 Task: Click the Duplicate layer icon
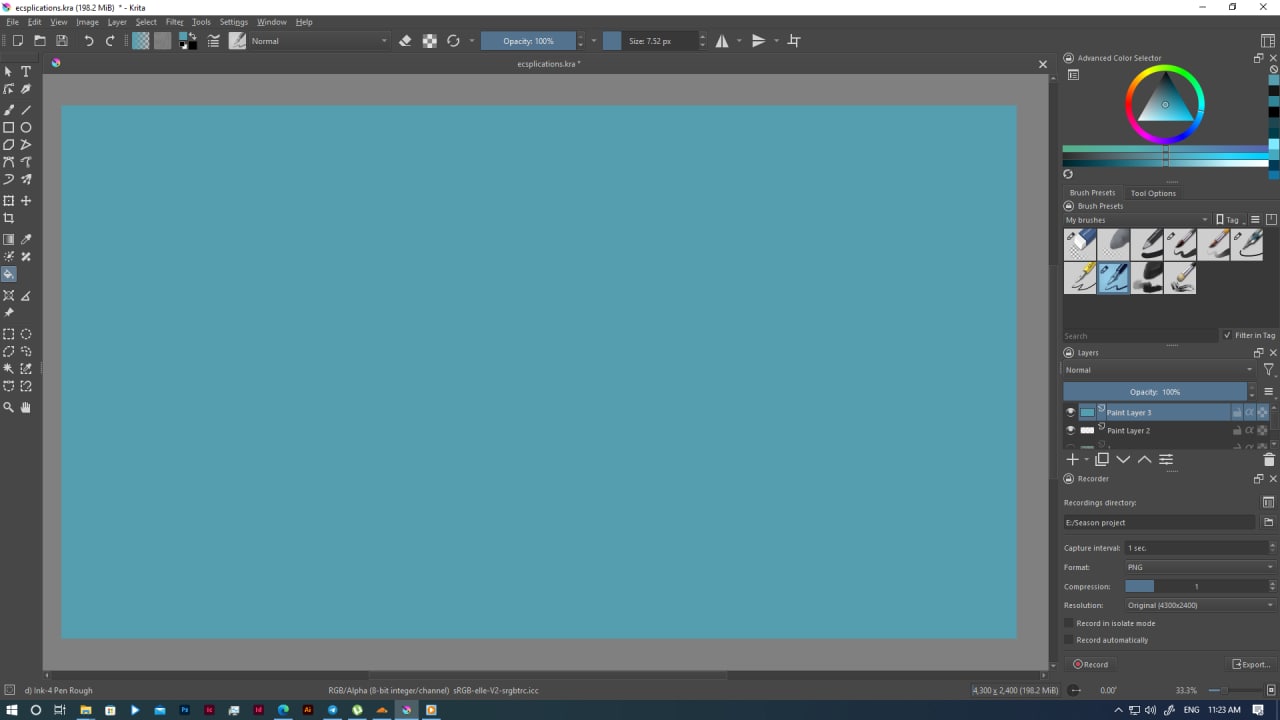(x=1101, y=459)
